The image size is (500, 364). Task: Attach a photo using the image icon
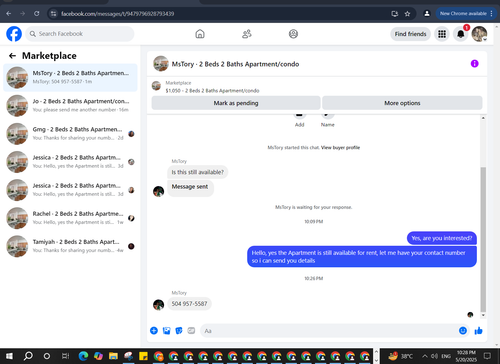[166, 331]
